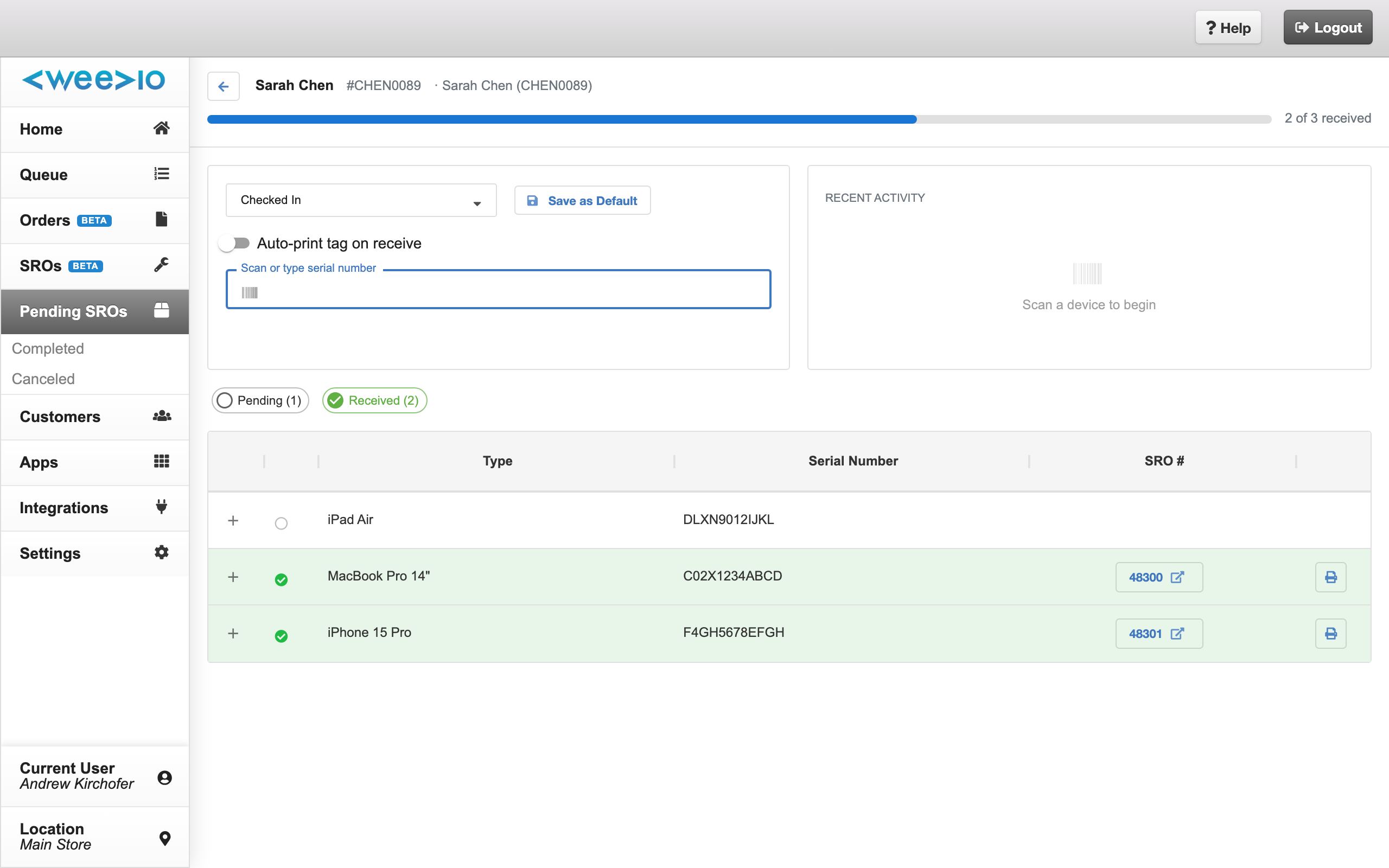Click the Logout button
This screenshot has height=868, width=1389.
(x=1328, y=28)
